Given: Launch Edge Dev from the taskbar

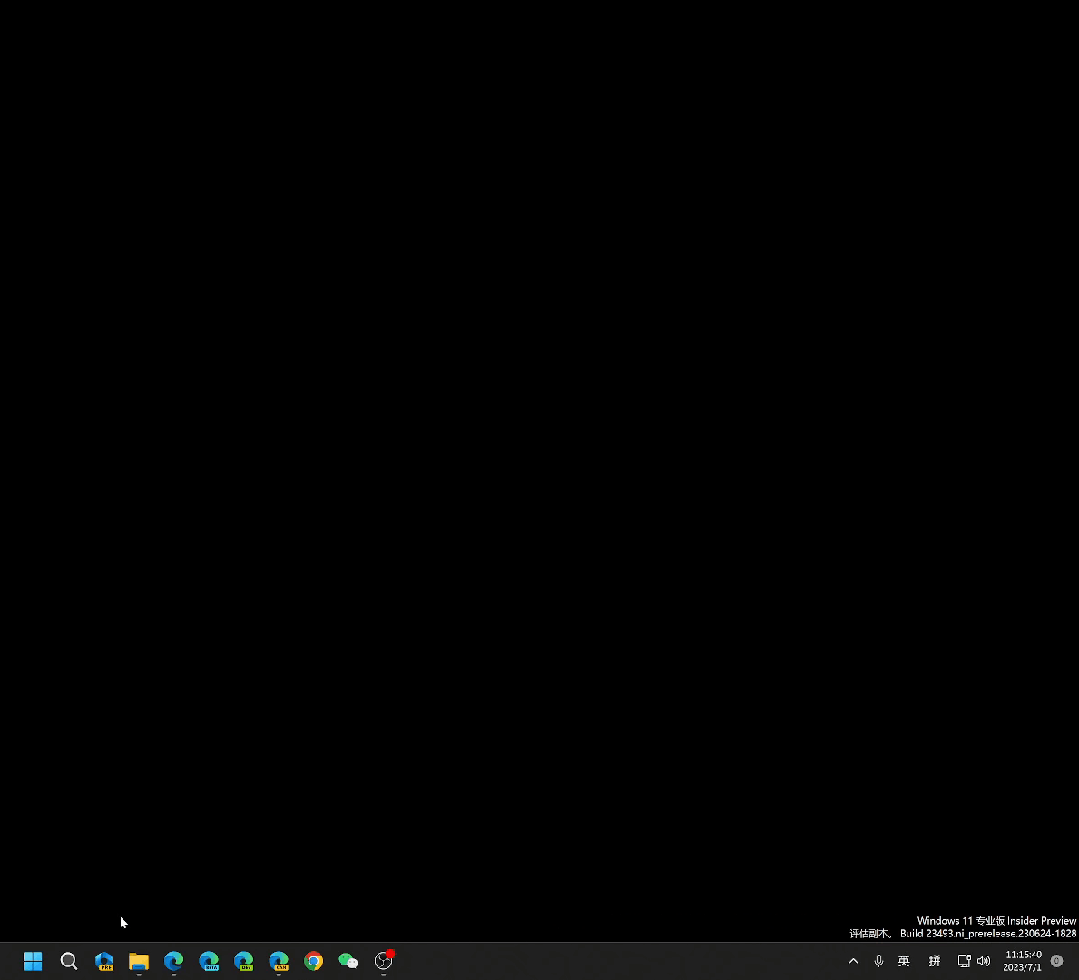Looking at the screenshot, I should click(x=243, y=961).
